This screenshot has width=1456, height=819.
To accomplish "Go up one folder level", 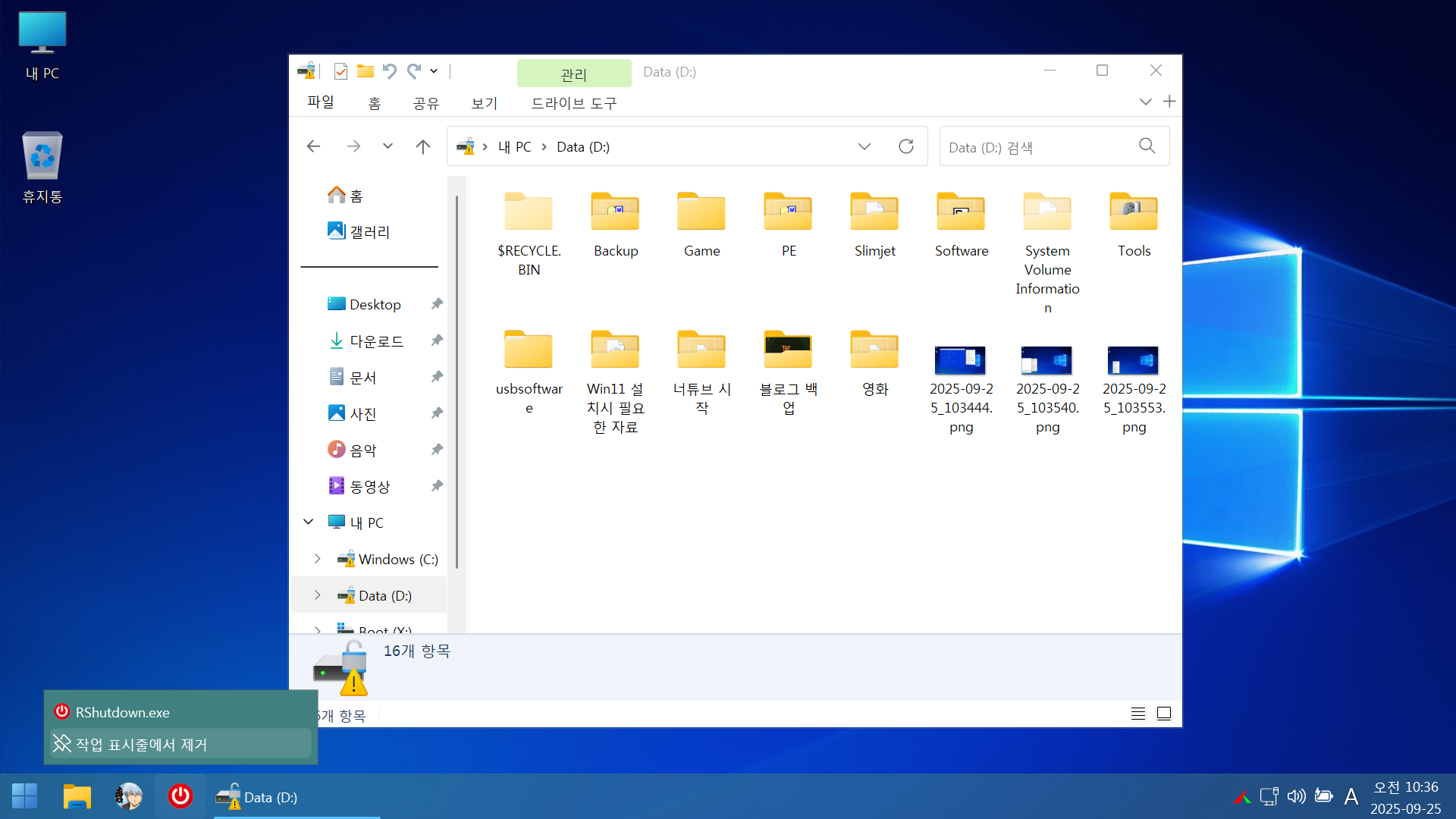I will (423, 146).
